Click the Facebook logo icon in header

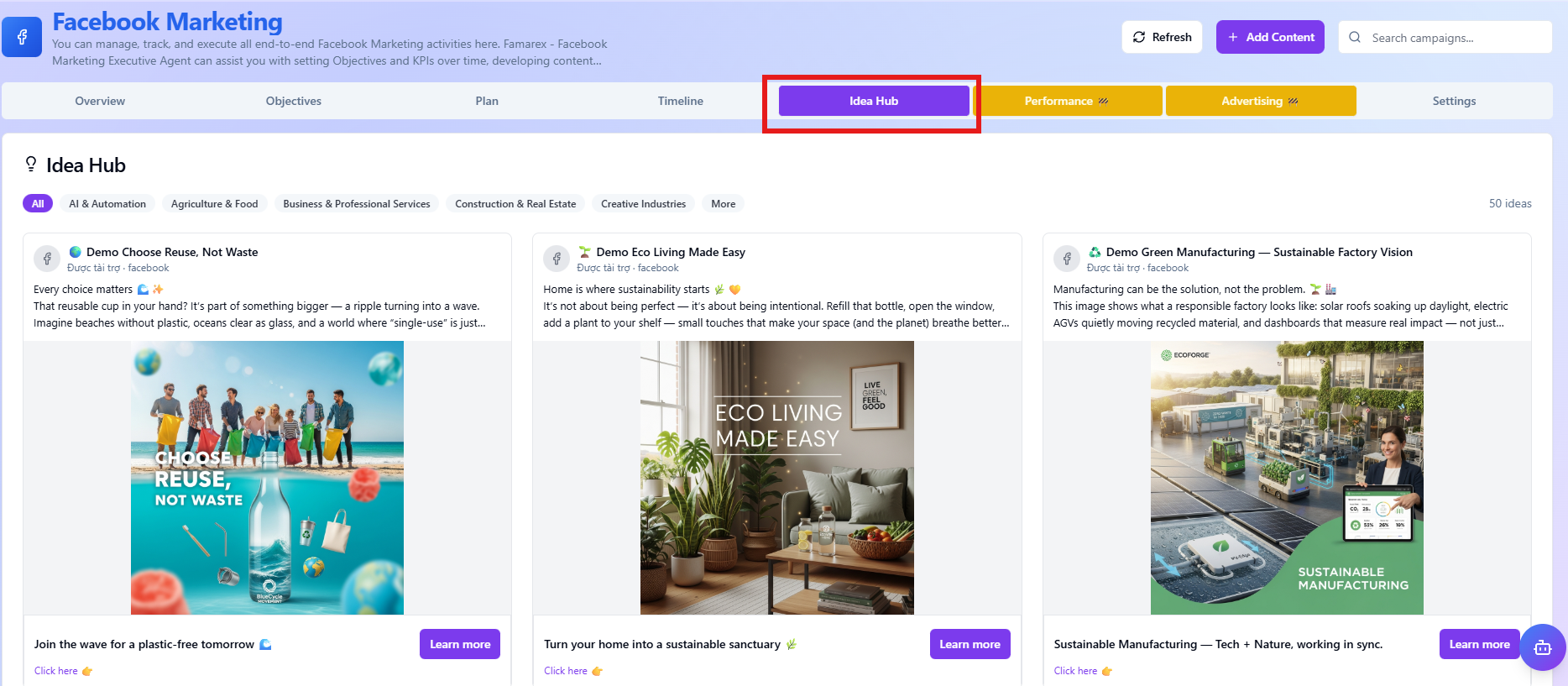coord(22,37)
